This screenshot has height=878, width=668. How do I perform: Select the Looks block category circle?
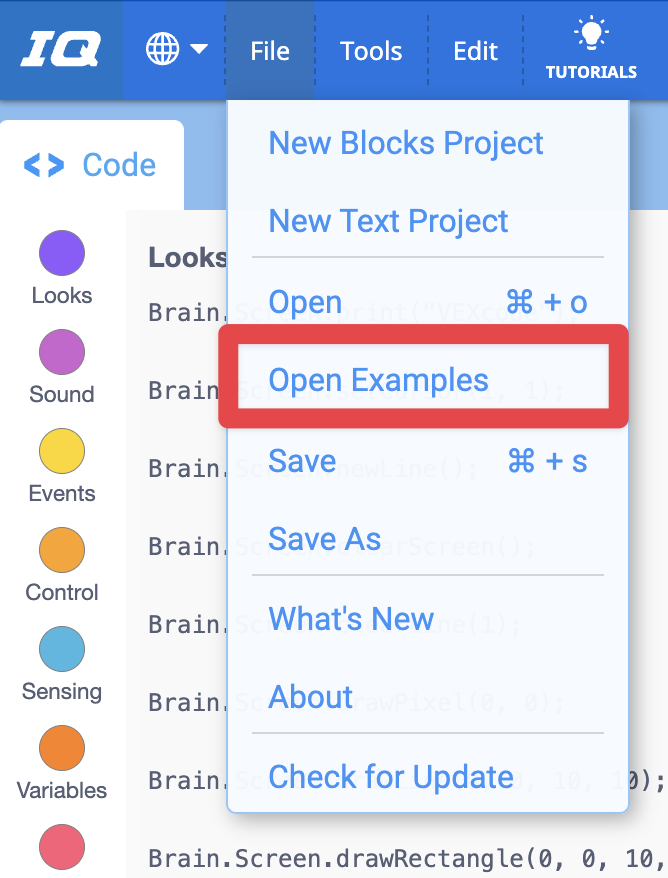pos(61,253)
